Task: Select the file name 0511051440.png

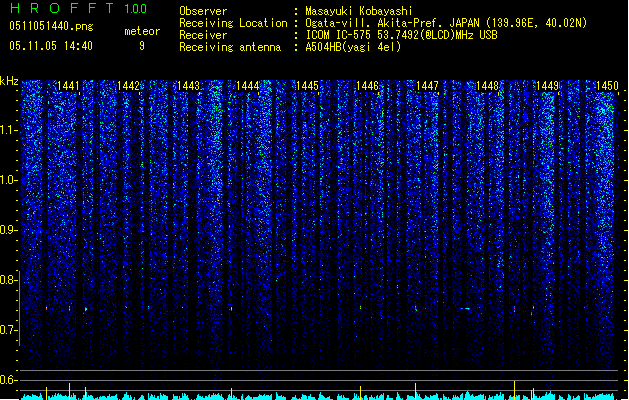Action: tap(51, 26)
